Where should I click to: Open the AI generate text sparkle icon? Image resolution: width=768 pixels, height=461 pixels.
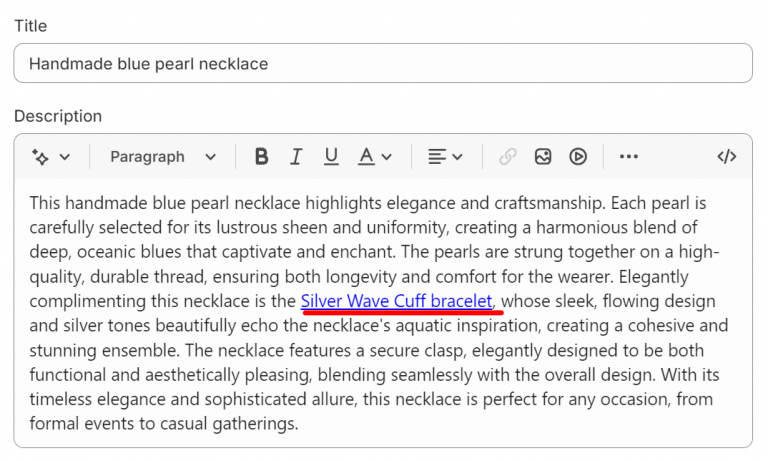[40, 157]
